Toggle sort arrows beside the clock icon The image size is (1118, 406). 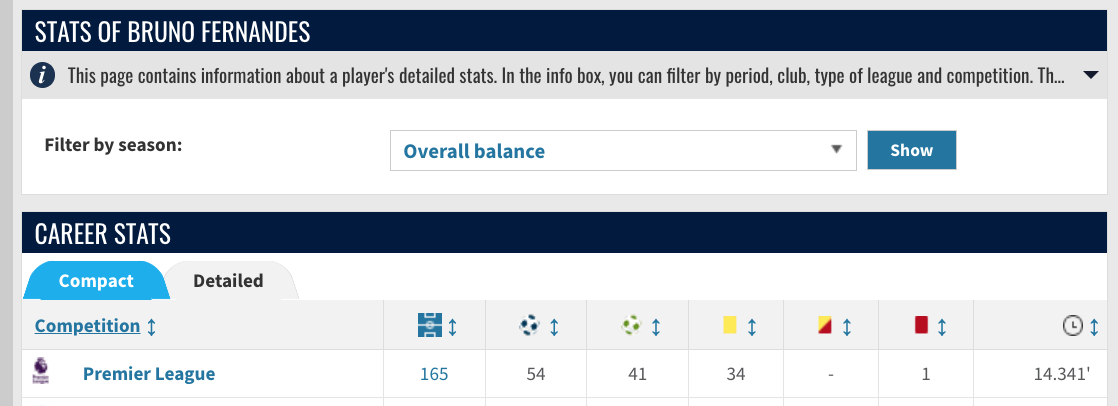1094,328
